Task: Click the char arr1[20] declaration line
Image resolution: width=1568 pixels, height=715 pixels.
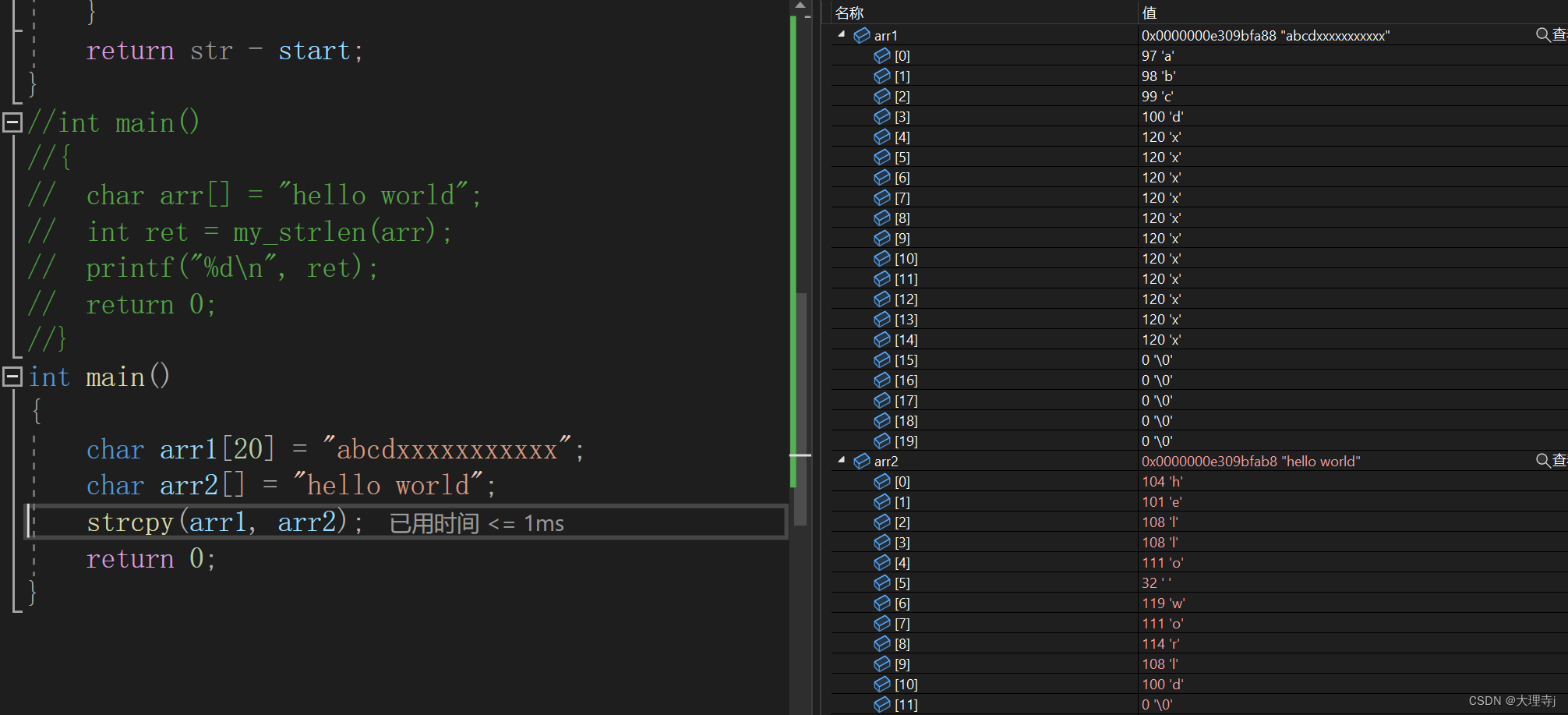Action: (x=335, y=450)
